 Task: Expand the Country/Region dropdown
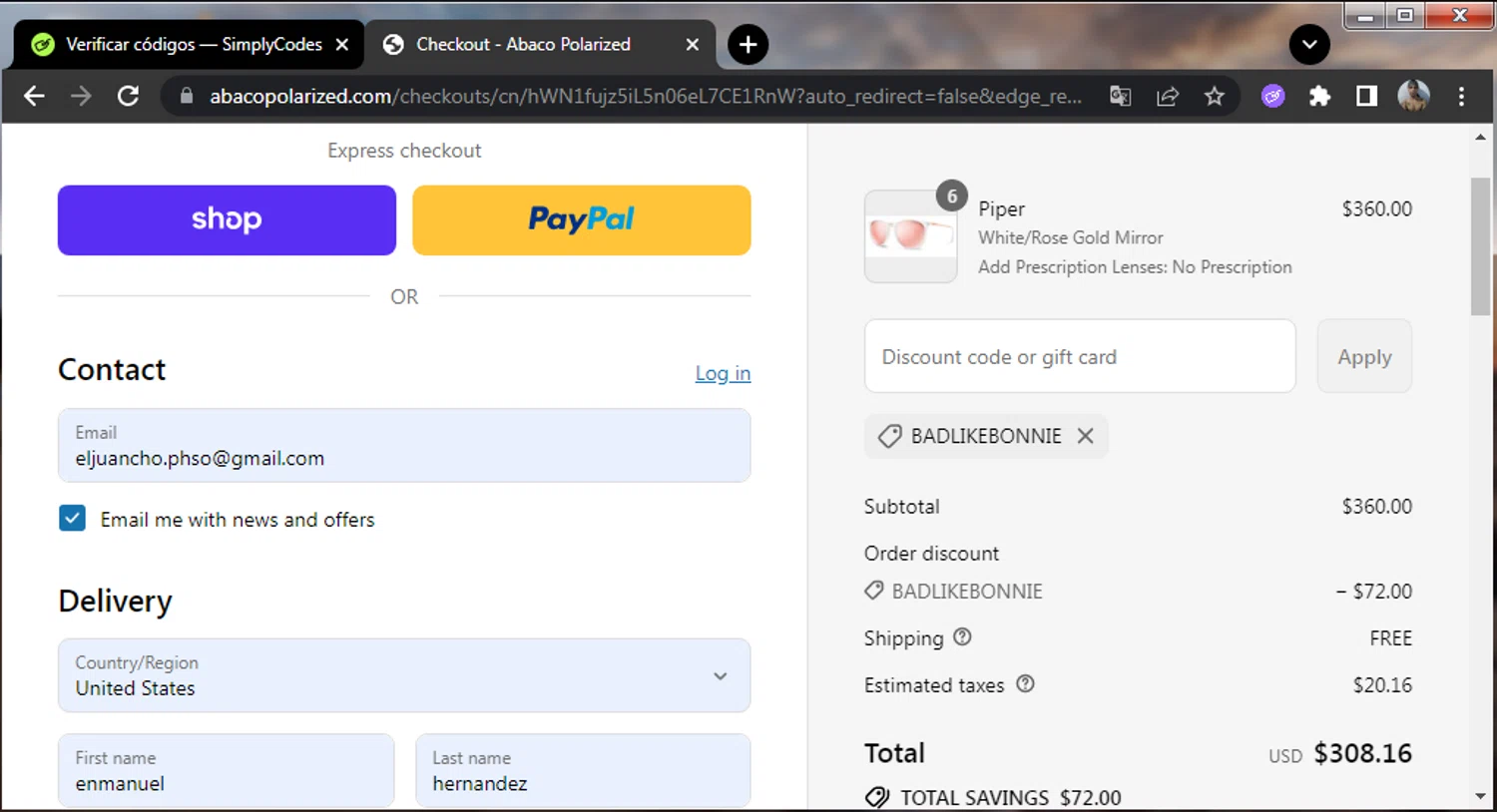point(404,675)
